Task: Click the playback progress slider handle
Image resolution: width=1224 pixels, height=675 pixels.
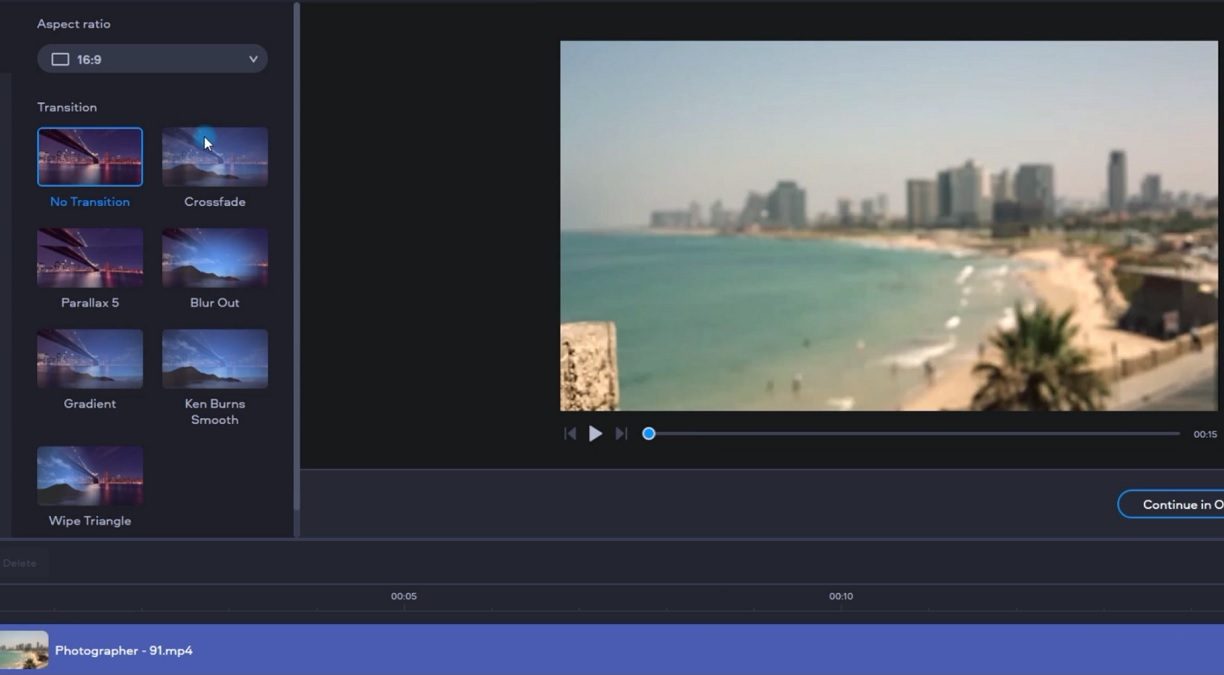Action: point(648,433)
